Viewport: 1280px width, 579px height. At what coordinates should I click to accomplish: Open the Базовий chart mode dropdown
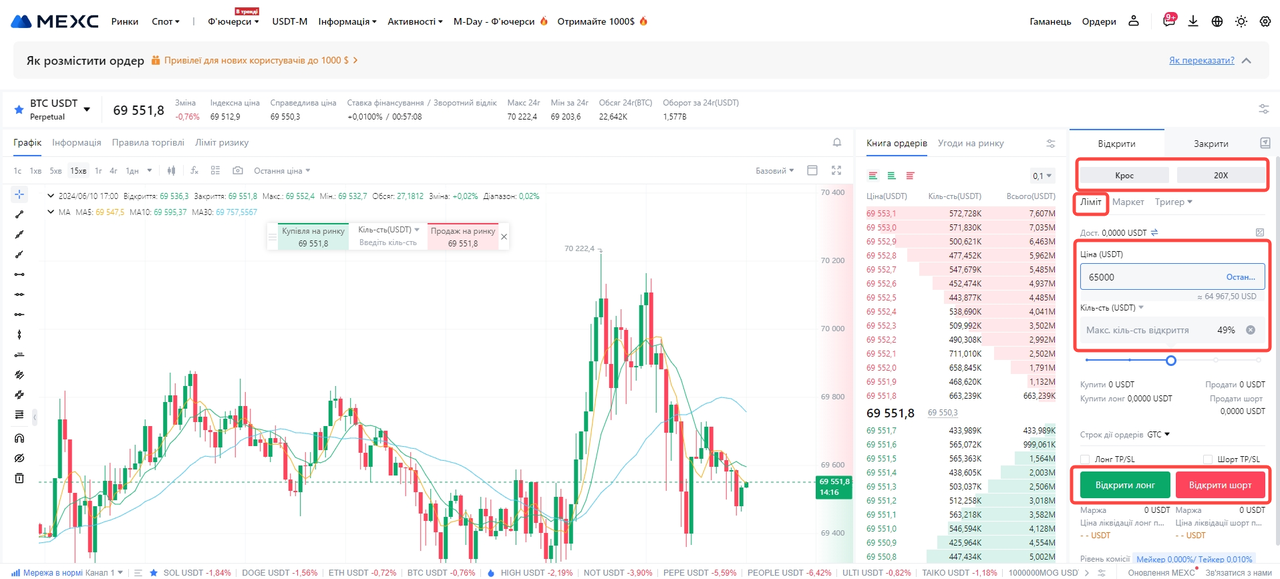[775, 171]
